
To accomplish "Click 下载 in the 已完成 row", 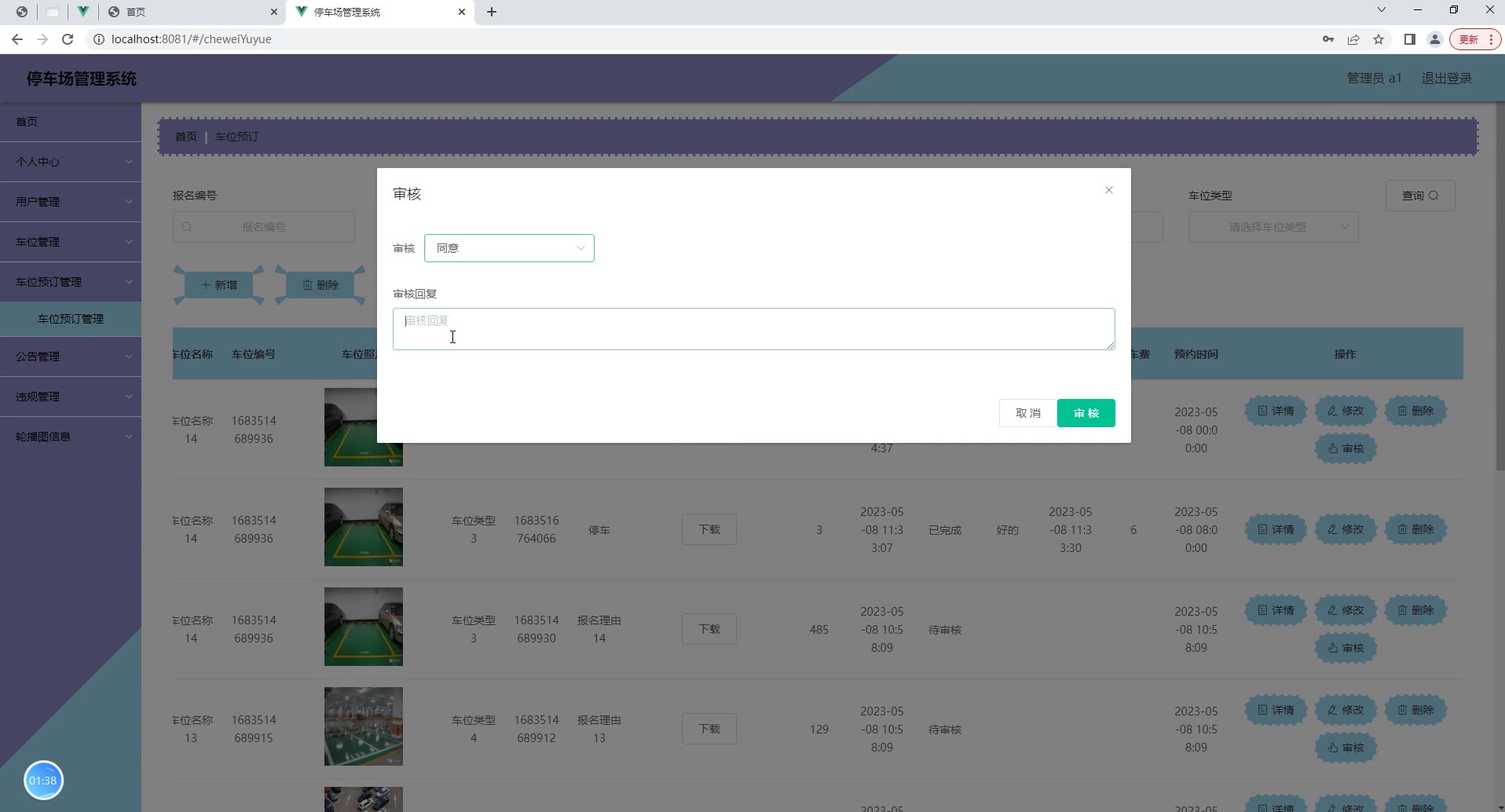I will click(x=709, y=529).
